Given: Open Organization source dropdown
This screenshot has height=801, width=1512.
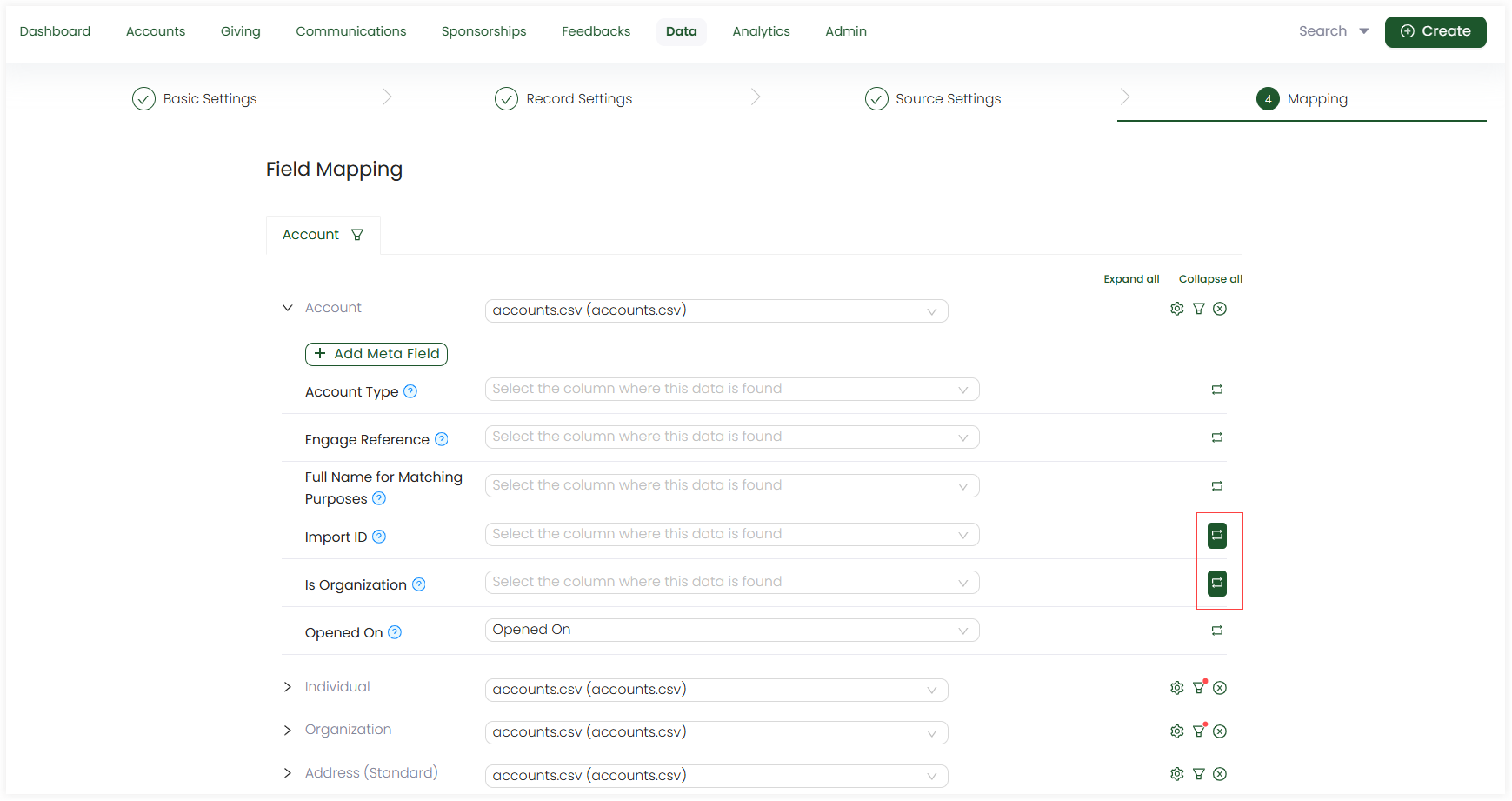Looking at the screenshot, I should pos(716,732).
